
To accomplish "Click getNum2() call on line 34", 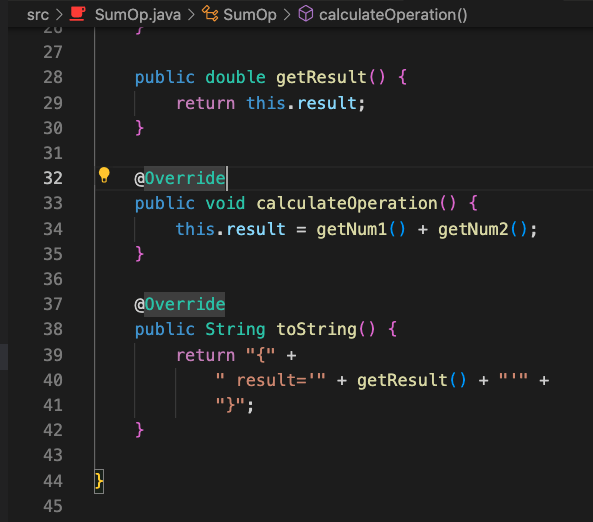I will (x=482, y=229).
